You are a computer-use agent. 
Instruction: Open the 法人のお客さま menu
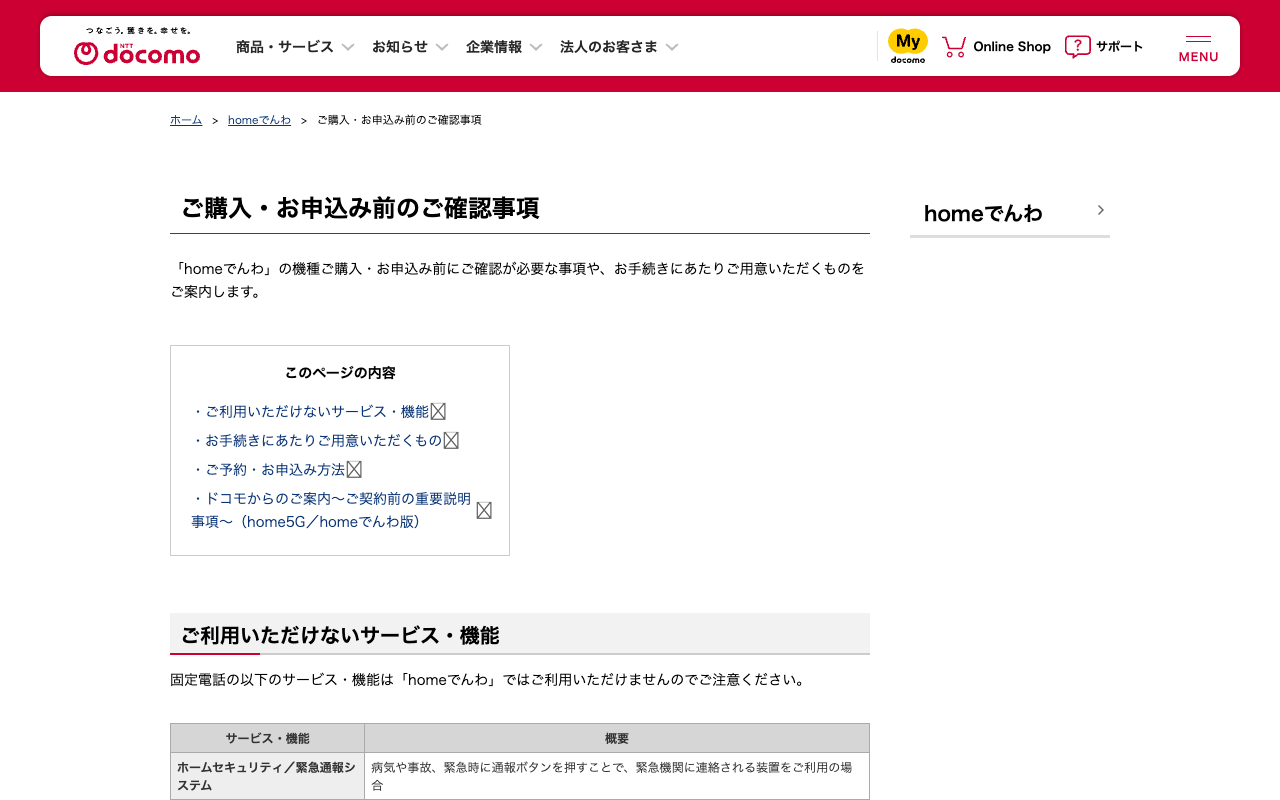(x=609, y=47)
